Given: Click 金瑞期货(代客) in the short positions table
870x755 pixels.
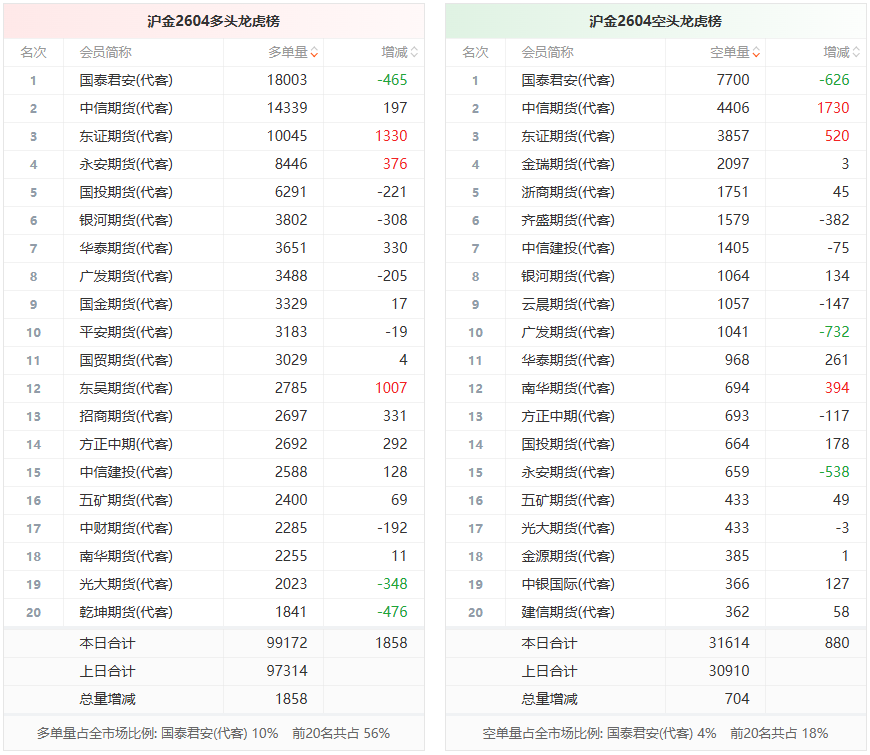Looking at the screenshot, I should point(568,164).
